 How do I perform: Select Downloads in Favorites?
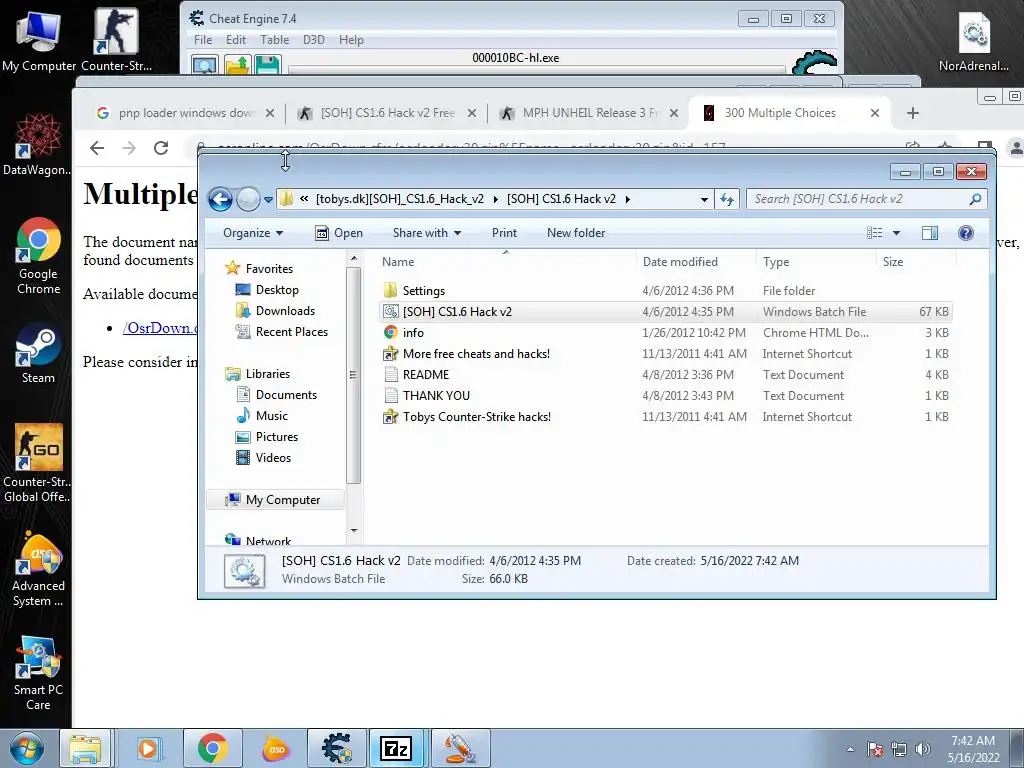pyautogui.click(x=285, y=311)
